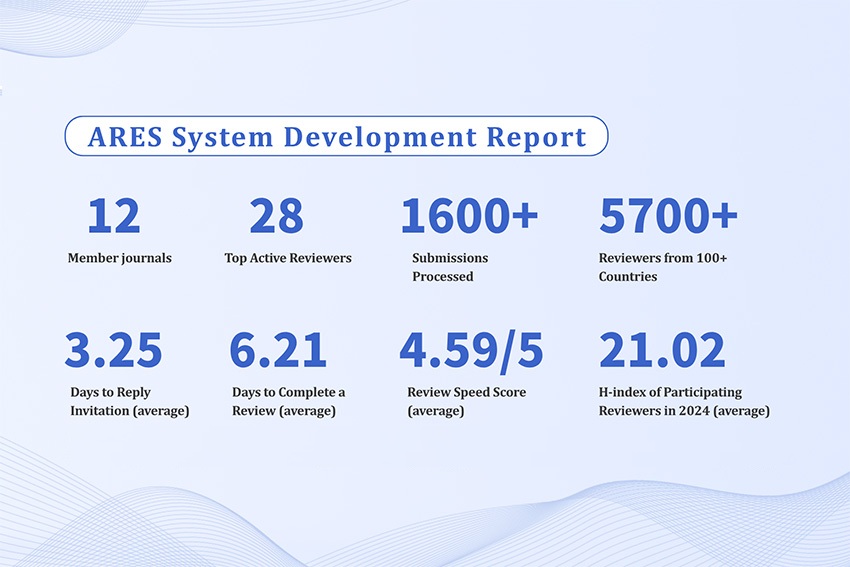The image size is (850, 567).
Task: Select the 1600+ submissions figure
Action: pos(469,216)
